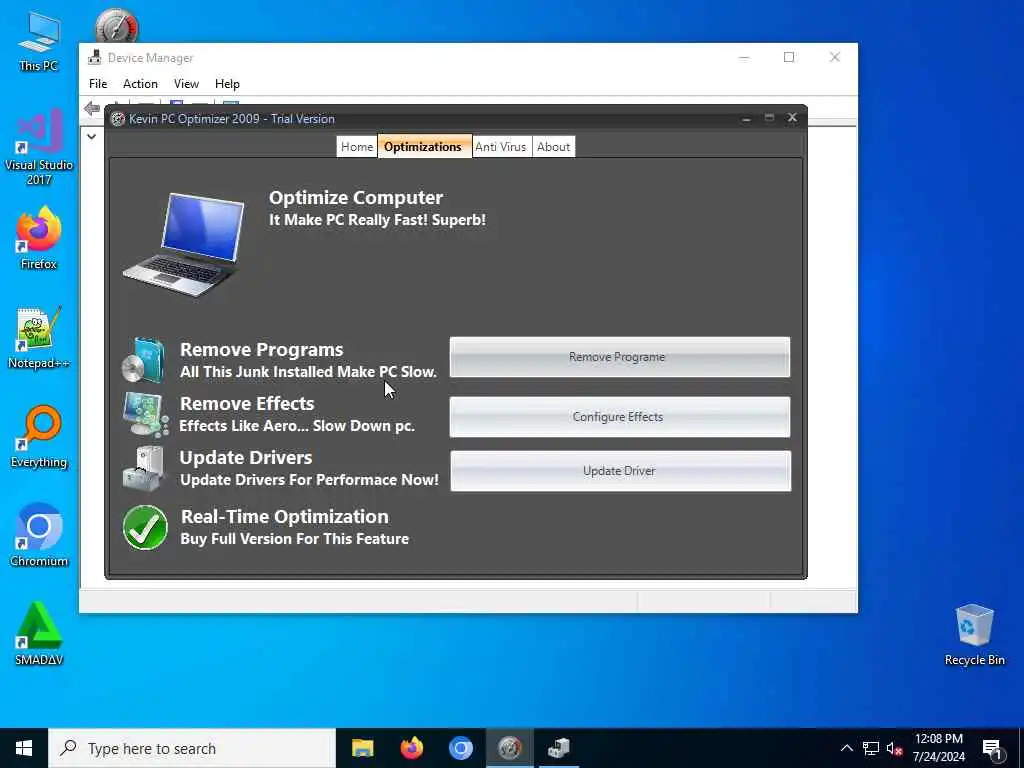Click Back arrow in Device Manager toolbar

(x=92, y=108)
